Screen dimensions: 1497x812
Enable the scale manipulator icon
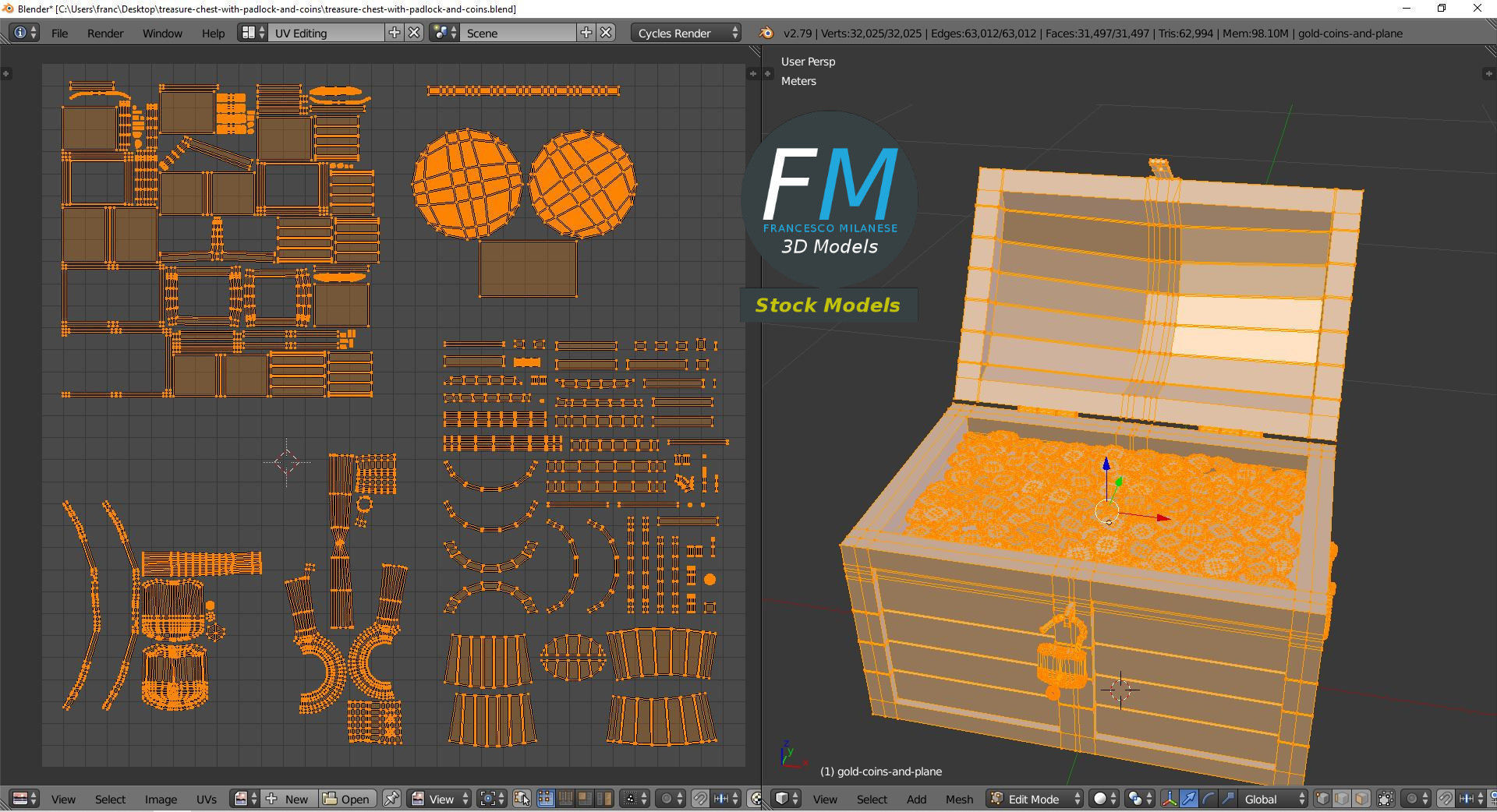point(1228,799)
